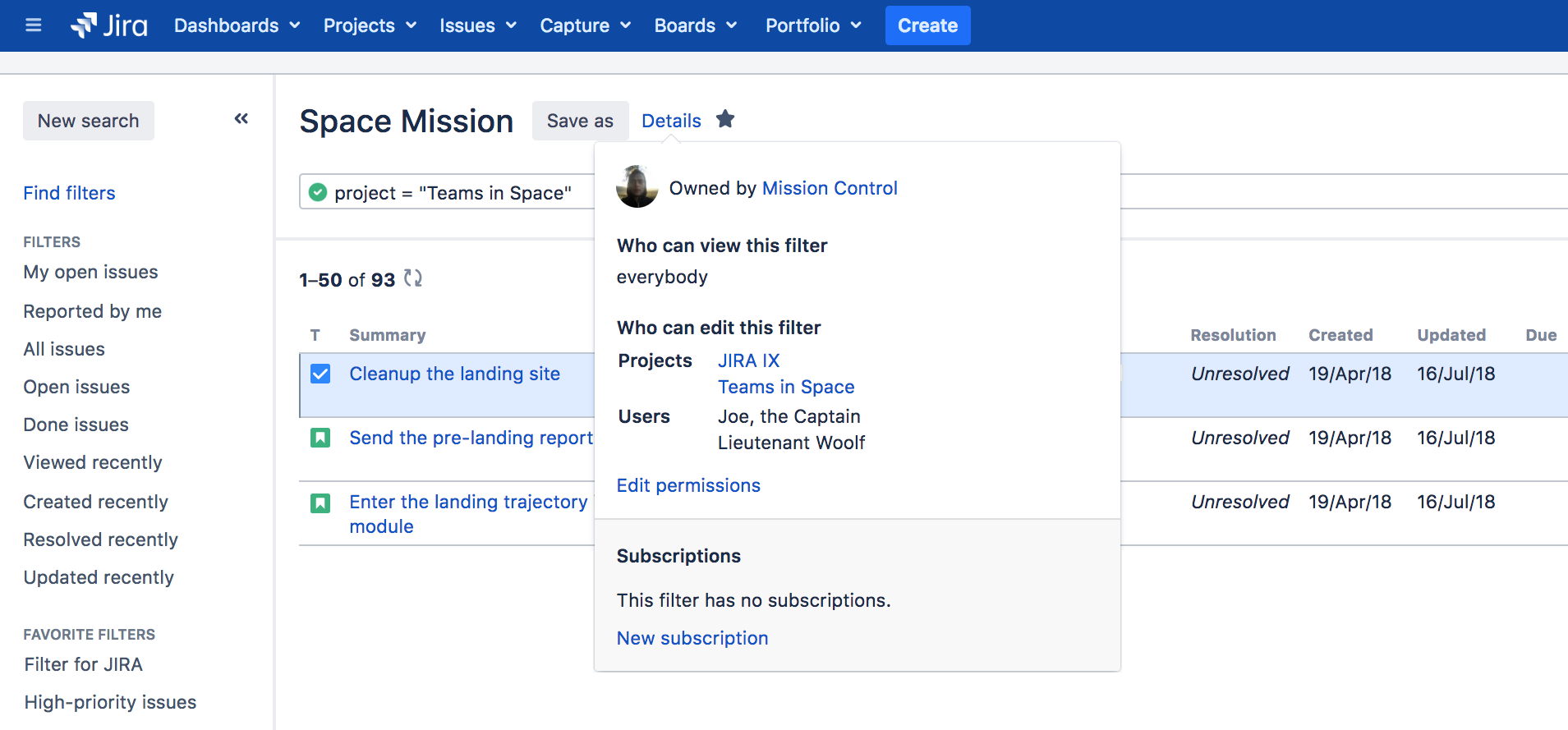Click the green check icon in the query field

point(318,193)
